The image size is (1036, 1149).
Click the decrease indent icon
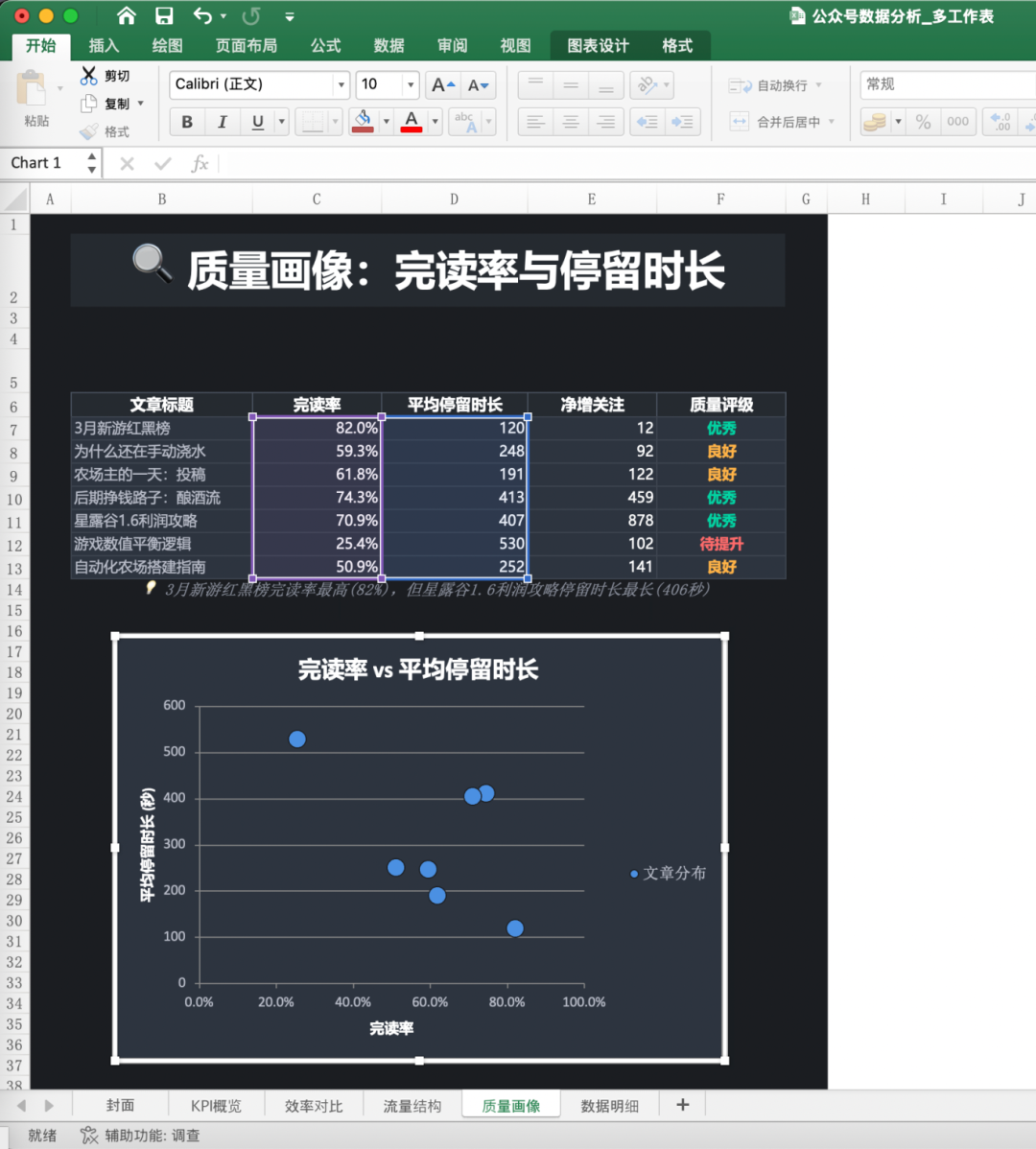(647, 122)
